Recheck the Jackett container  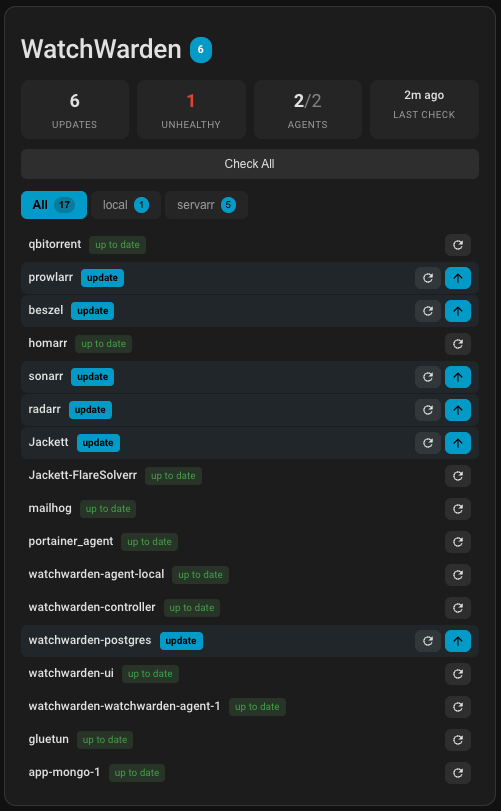[428, 443]
